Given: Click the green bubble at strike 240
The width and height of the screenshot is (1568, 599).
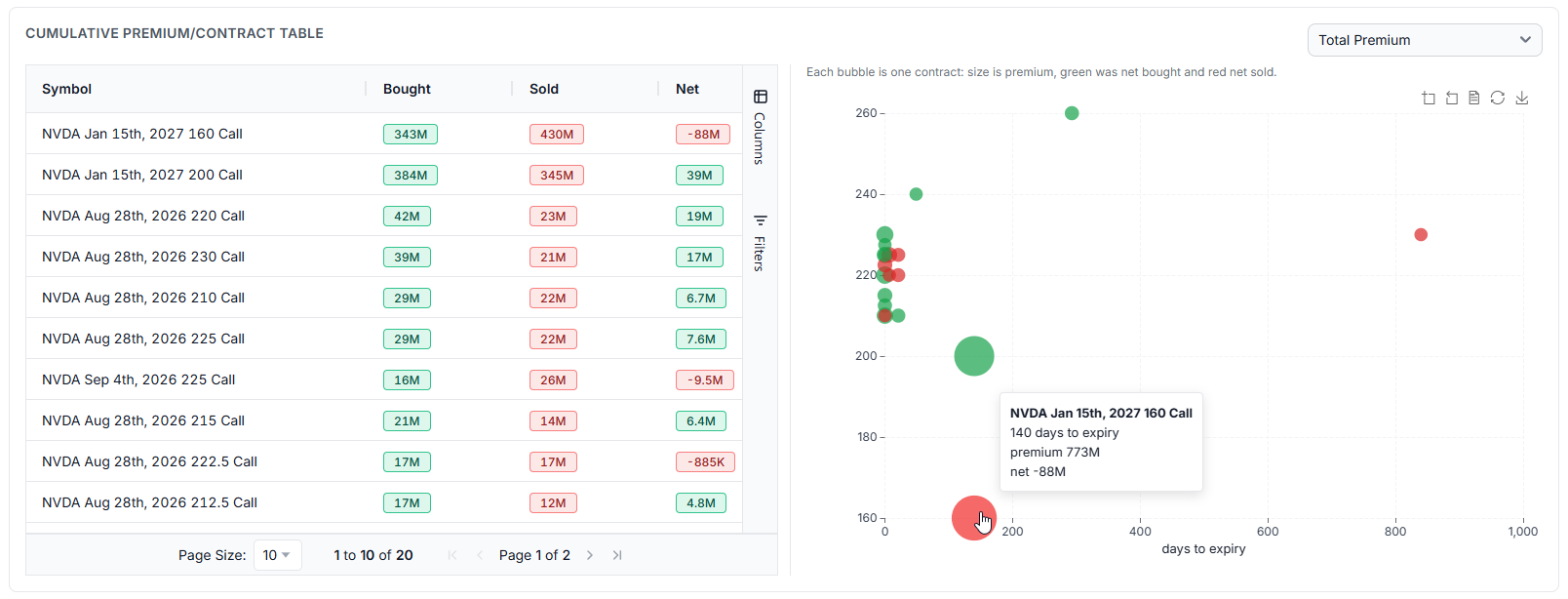Looking at the screenshot, I should click(x=916, y=194).
